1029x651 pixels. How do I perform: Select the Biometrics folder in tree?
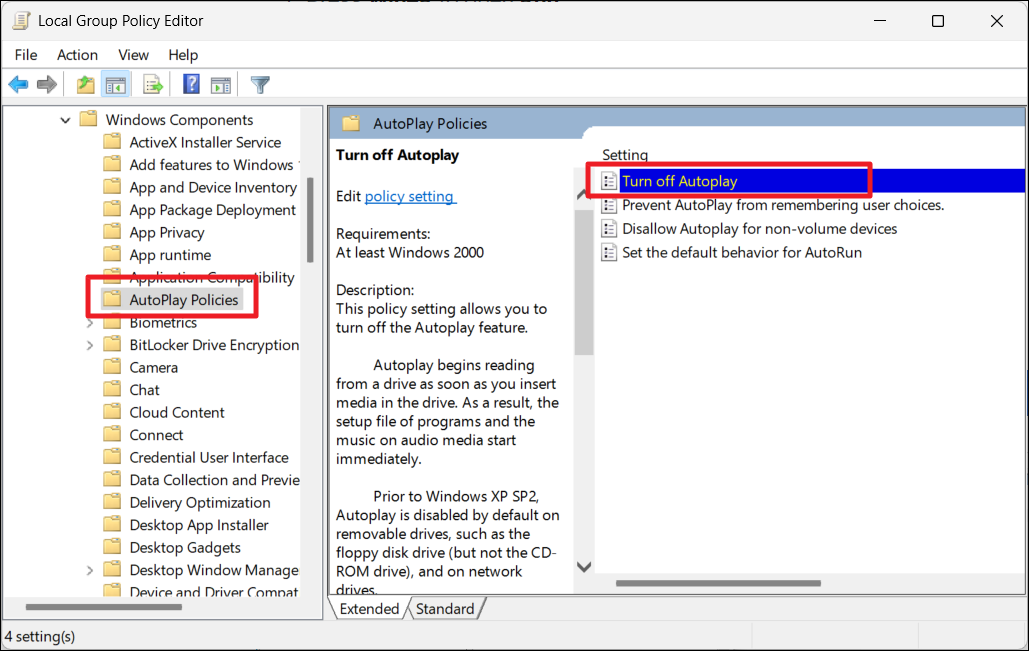[162, 323]
